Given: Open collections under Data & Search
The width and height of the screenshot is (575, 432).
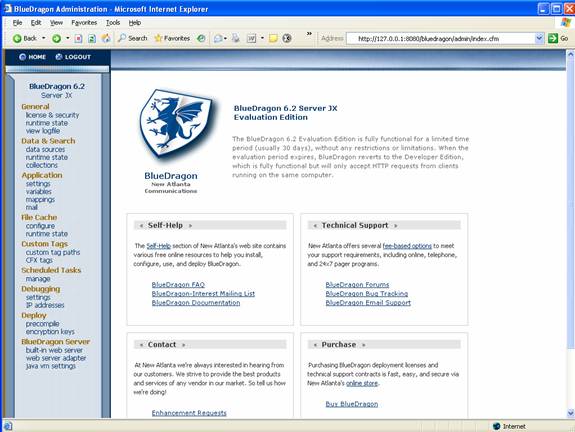Looking at the screenshot, I should 41,165.
